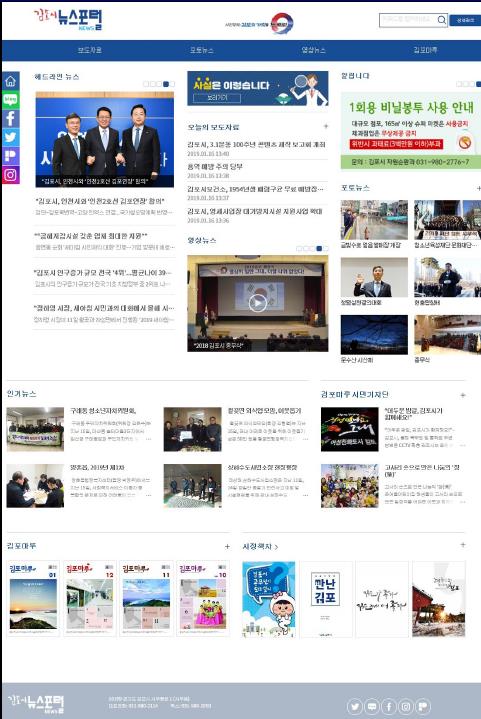Click the search magnifier icon
Image resolution: width=481 pixels, height=719 pixels.
(441, 20)
